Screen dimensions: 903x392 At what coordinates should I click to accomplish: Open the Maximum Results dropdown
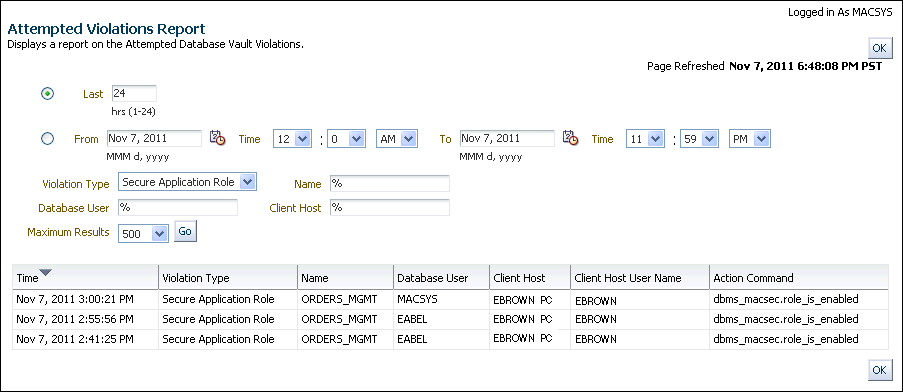point(143,234)
